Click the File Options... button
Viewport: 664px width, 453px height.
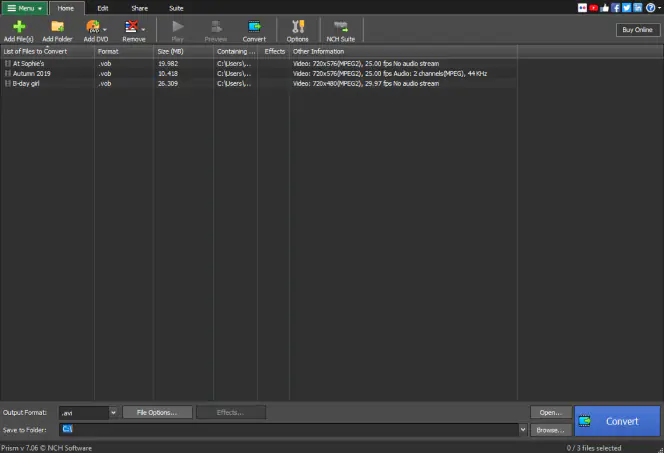[157, 412]
